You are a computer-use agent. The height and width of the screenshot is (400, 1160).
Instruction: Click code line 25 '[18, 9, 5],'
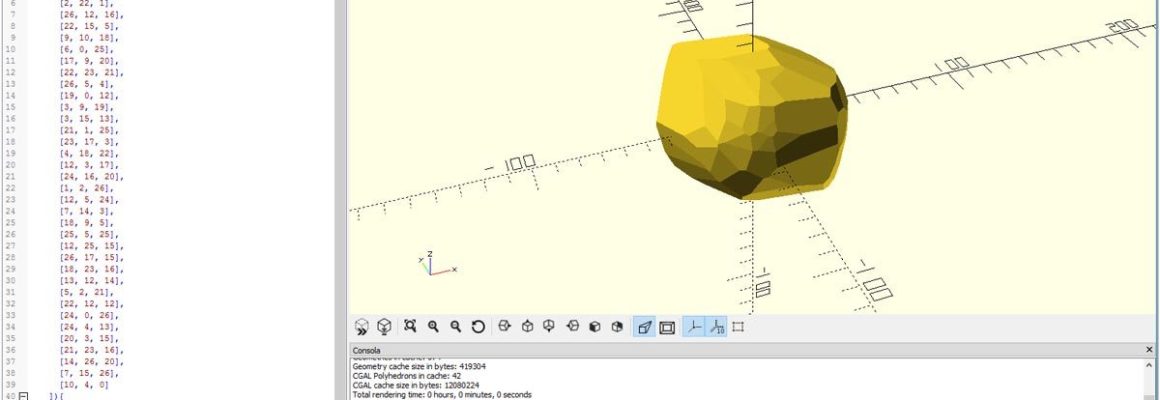click(87, 223)
